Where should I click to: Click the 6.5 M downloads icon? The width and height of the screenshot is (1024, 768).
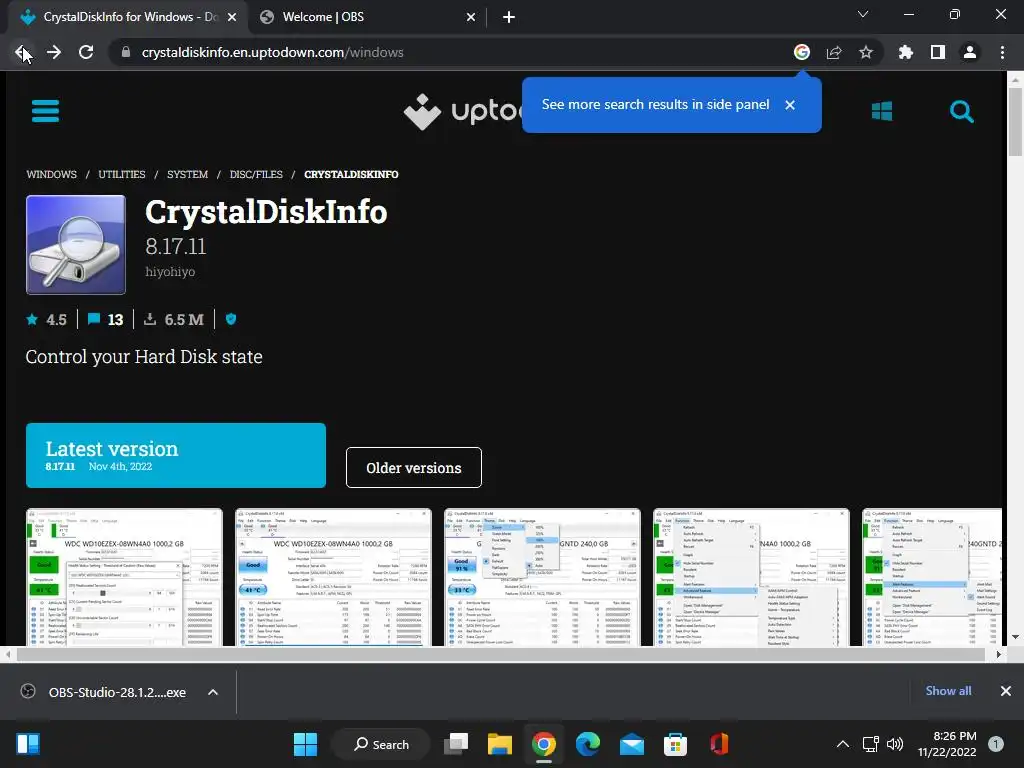[x=150, y=319]
